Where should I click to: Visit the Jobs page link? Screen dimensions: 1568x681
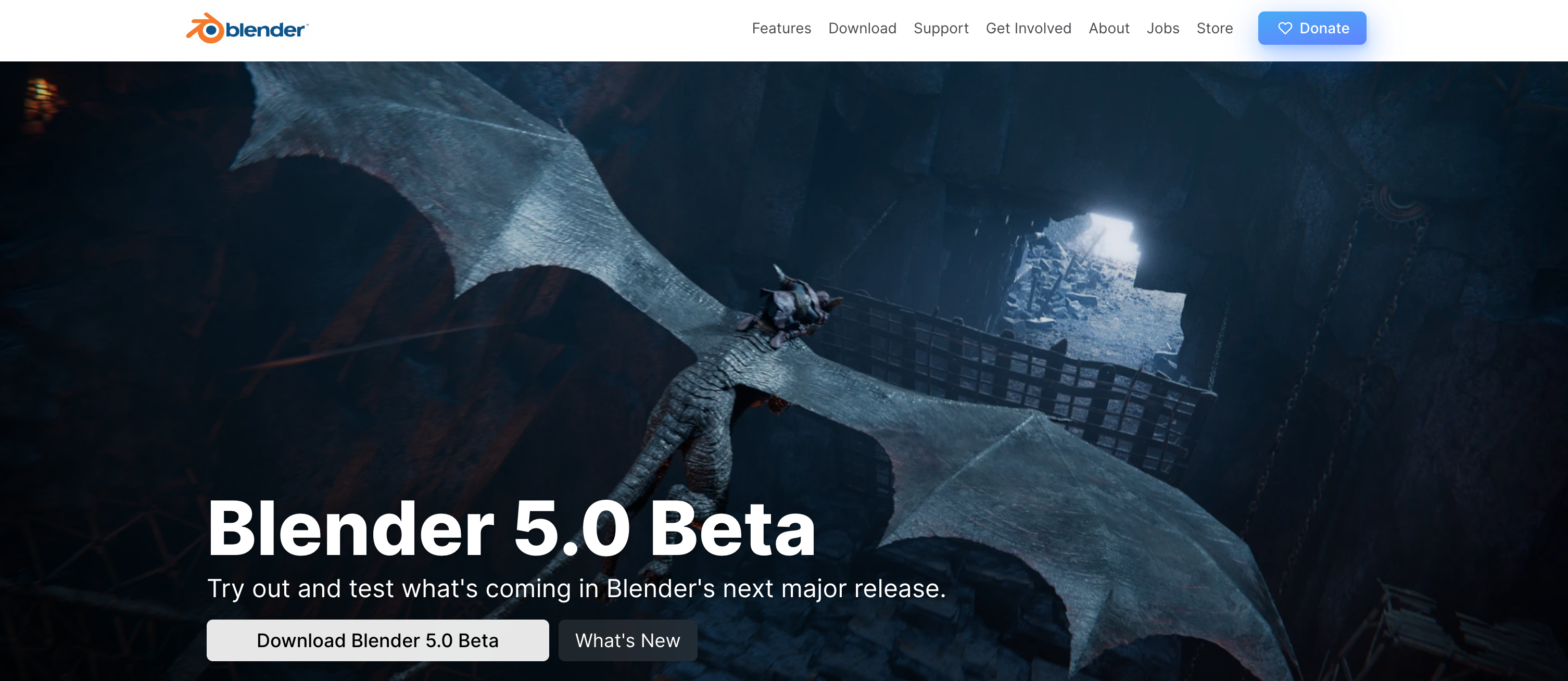1162,29
